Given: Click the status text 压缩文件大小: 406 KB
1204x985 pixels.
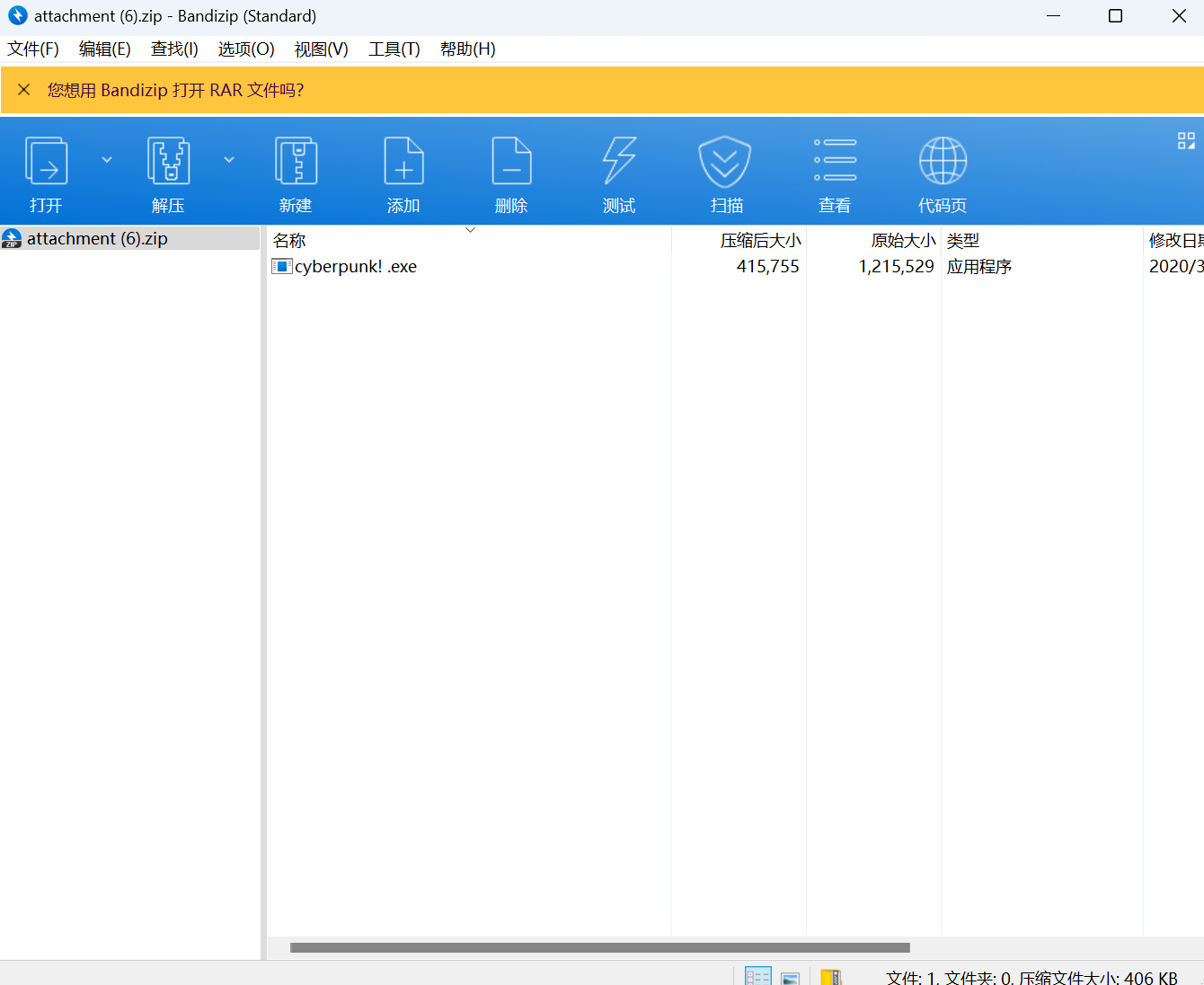Looking at the screenshot, I should pyautogui.click(x=1098, y=978).
